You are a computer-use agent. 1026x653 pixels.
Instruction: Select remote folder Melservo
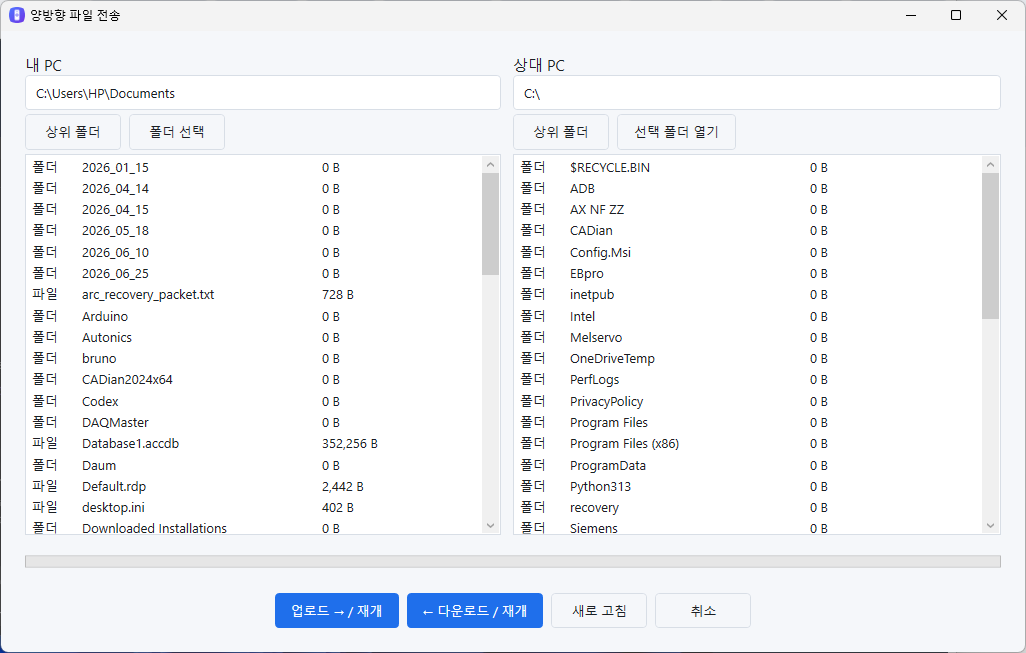coord(747,338)
